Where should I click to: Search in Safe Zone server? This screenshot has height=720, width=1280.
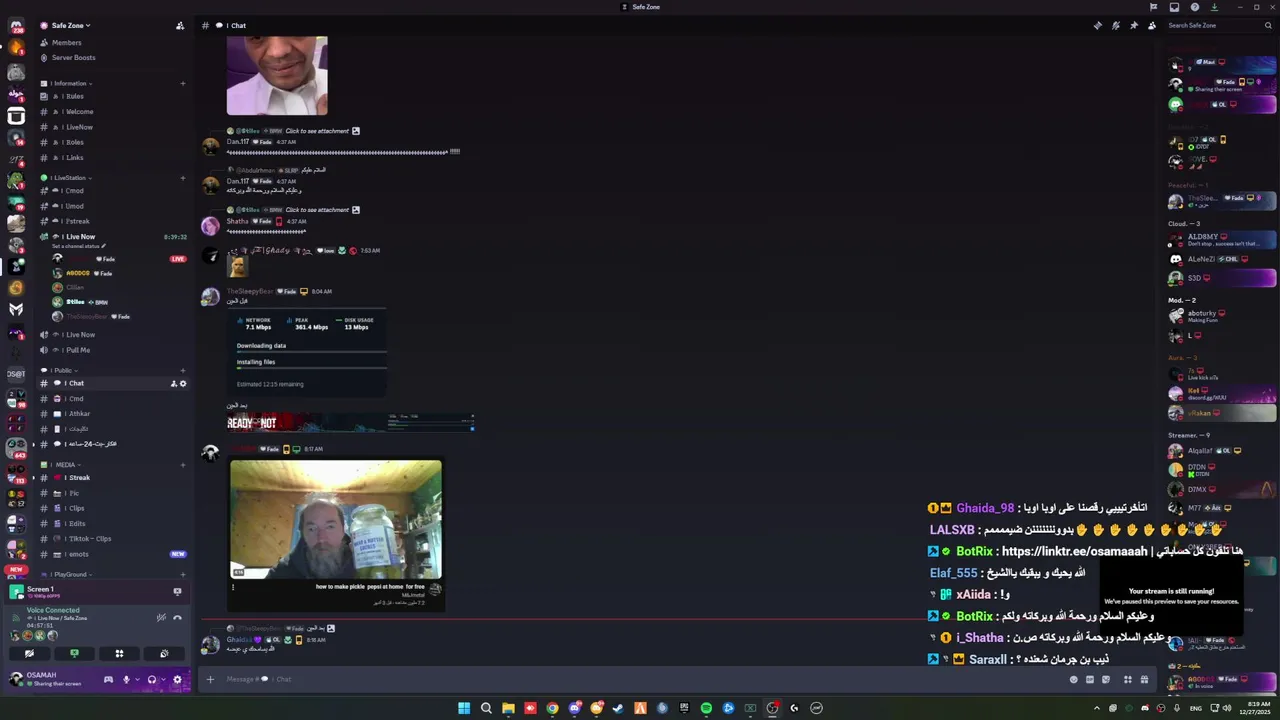tap(1218, 25)
